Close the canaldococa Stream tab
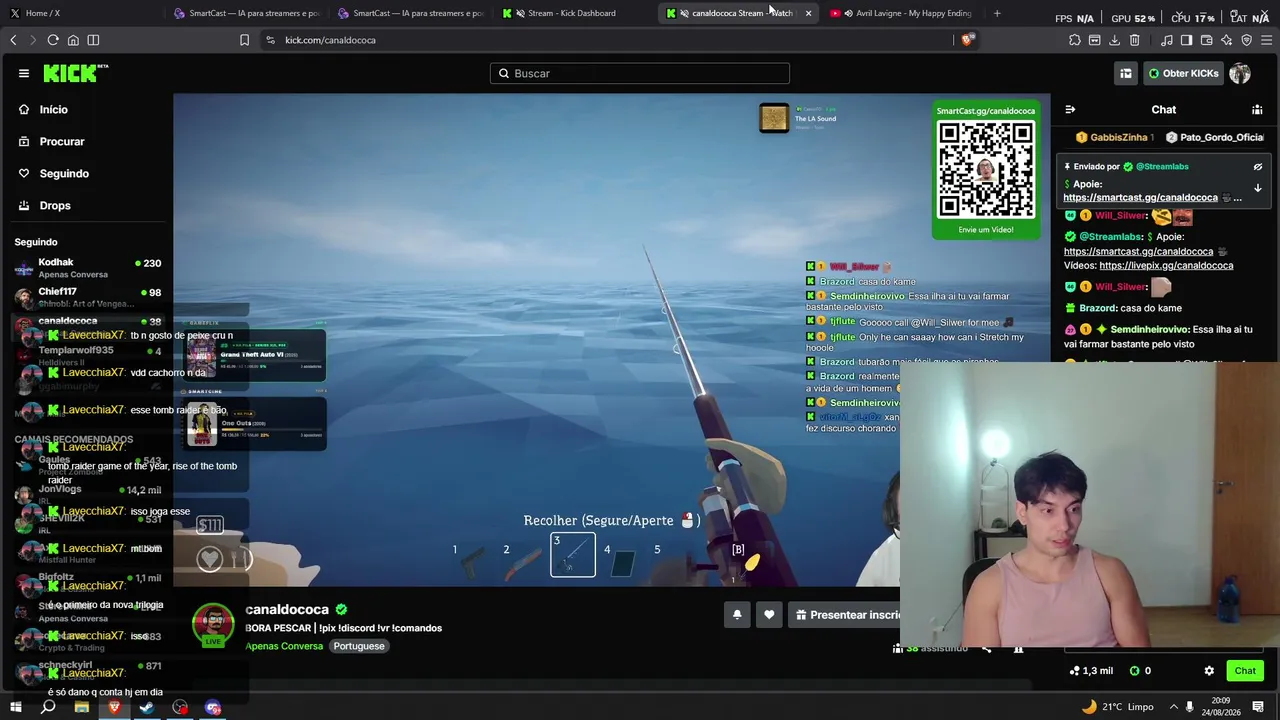This screenshot has width=1280, height=720. (808, 13)
